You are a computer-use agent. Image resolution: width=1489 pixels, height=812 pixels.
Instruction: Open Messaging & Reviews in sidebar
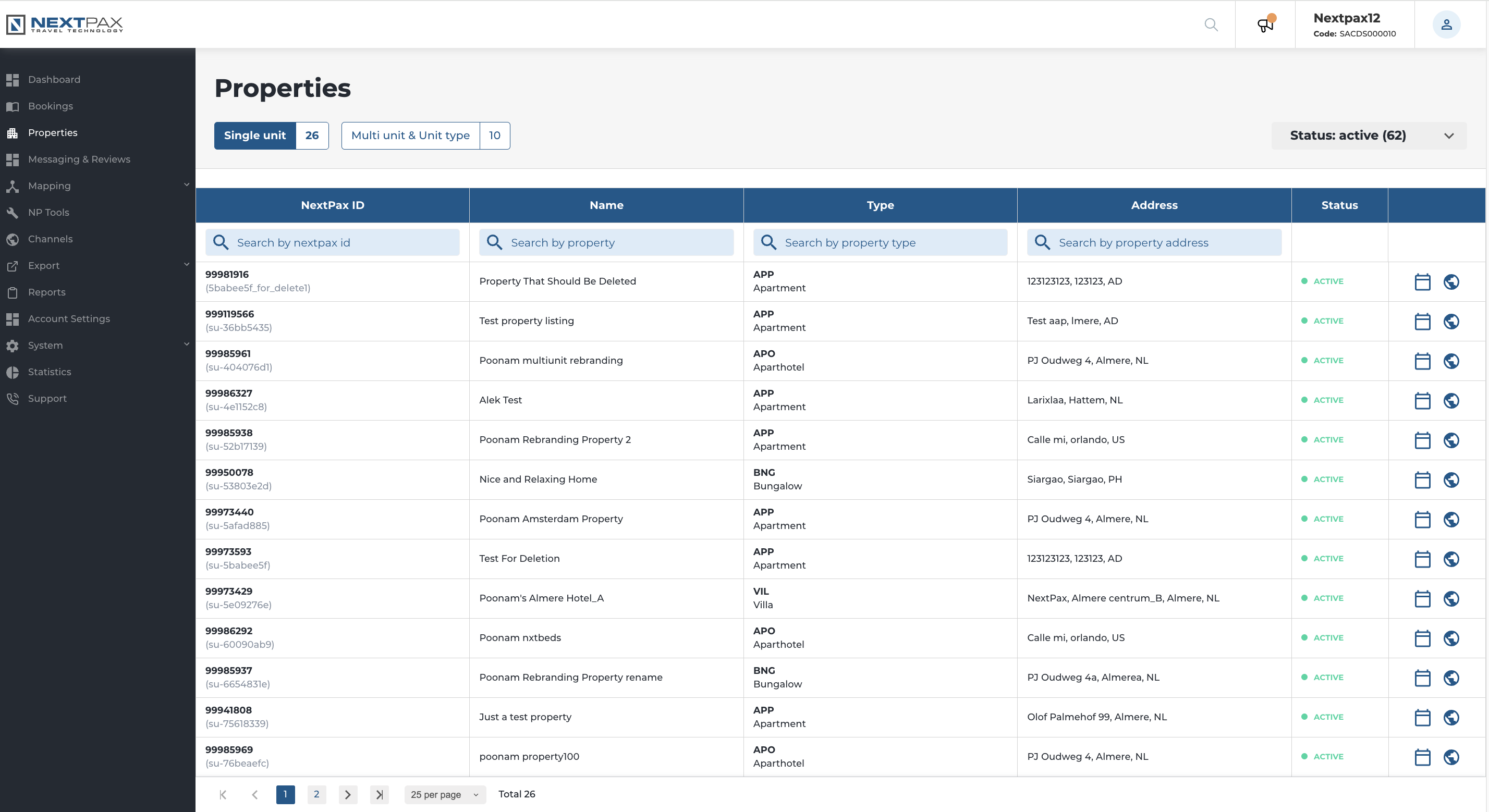79,159
